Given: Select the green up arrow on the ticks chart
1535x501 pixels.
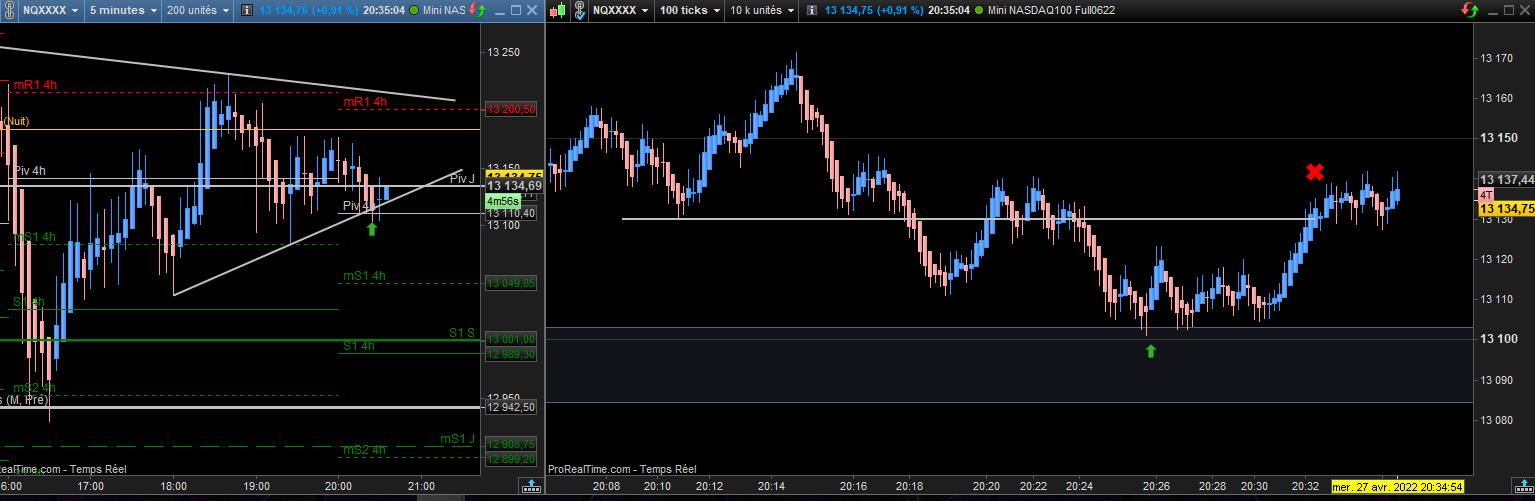Looking at the screenshot, I should [1150, 351].
